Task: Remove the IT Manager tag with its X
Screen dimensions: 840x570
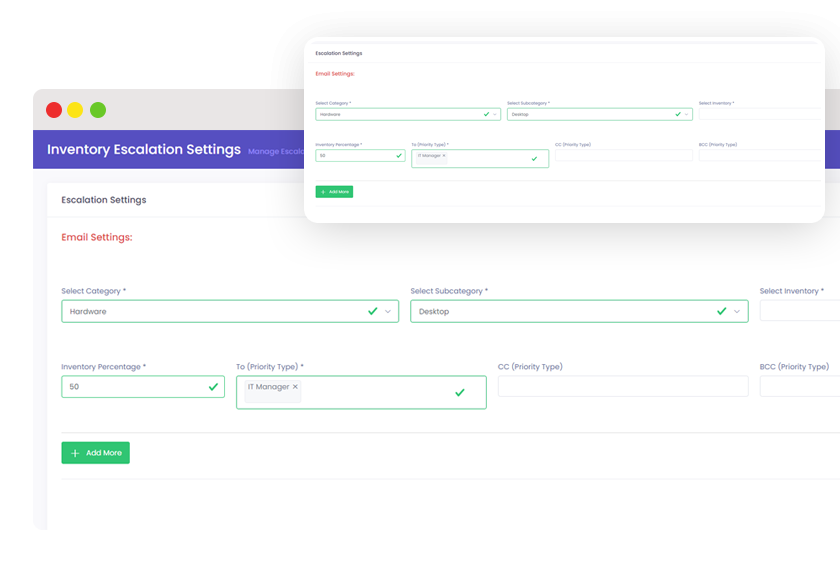Action: pyautogui.click(x=295, y=386)
